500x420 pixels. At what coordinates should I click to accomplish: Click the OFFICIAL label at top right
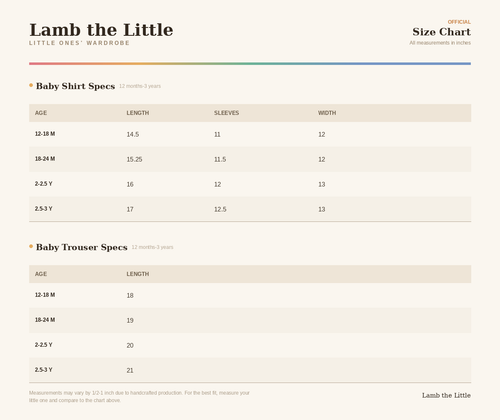pyautogui.click(x=459, y=22)
